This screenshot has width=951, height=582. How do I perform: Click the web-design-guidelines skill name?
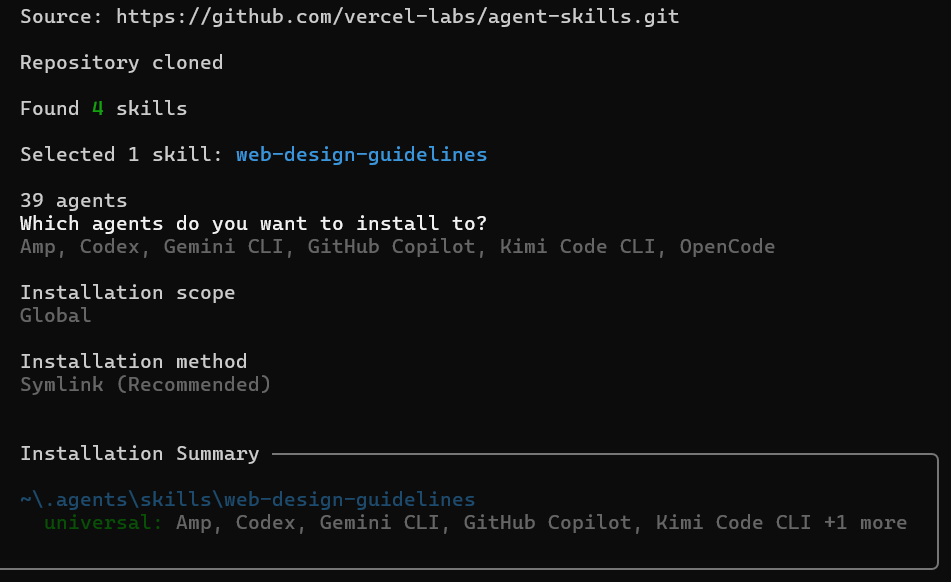tap(361, 155)
